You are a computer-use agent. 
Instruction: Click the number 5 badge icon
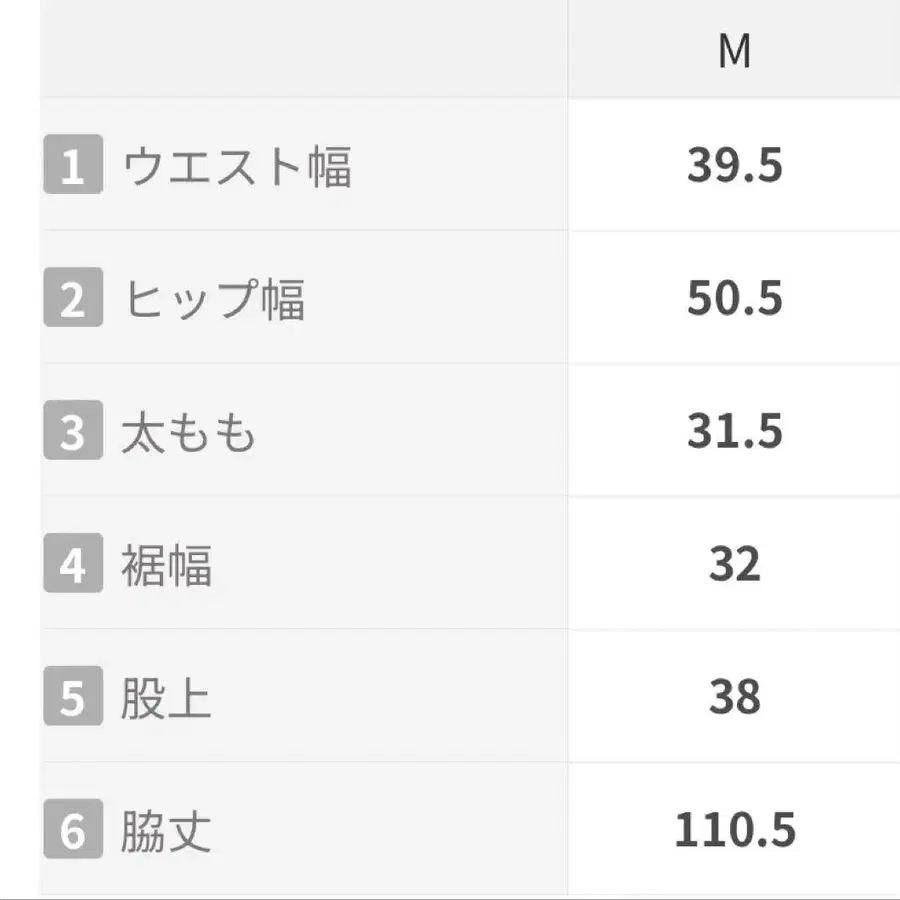73,696
